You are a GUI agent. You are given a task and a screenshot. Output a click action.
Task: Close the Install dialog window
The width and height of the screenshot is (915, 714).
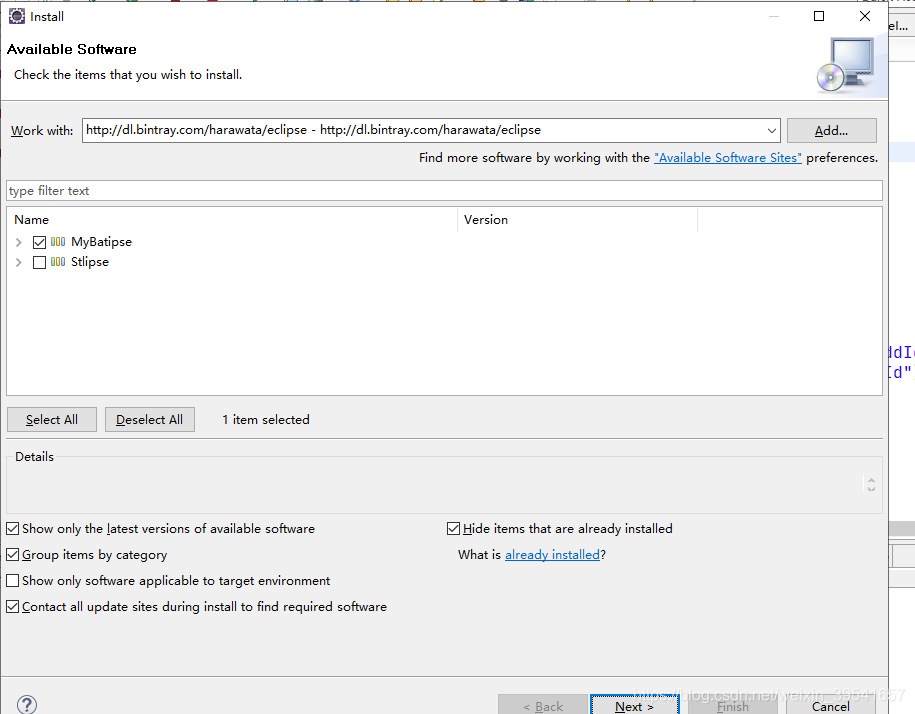coord(865,16)
